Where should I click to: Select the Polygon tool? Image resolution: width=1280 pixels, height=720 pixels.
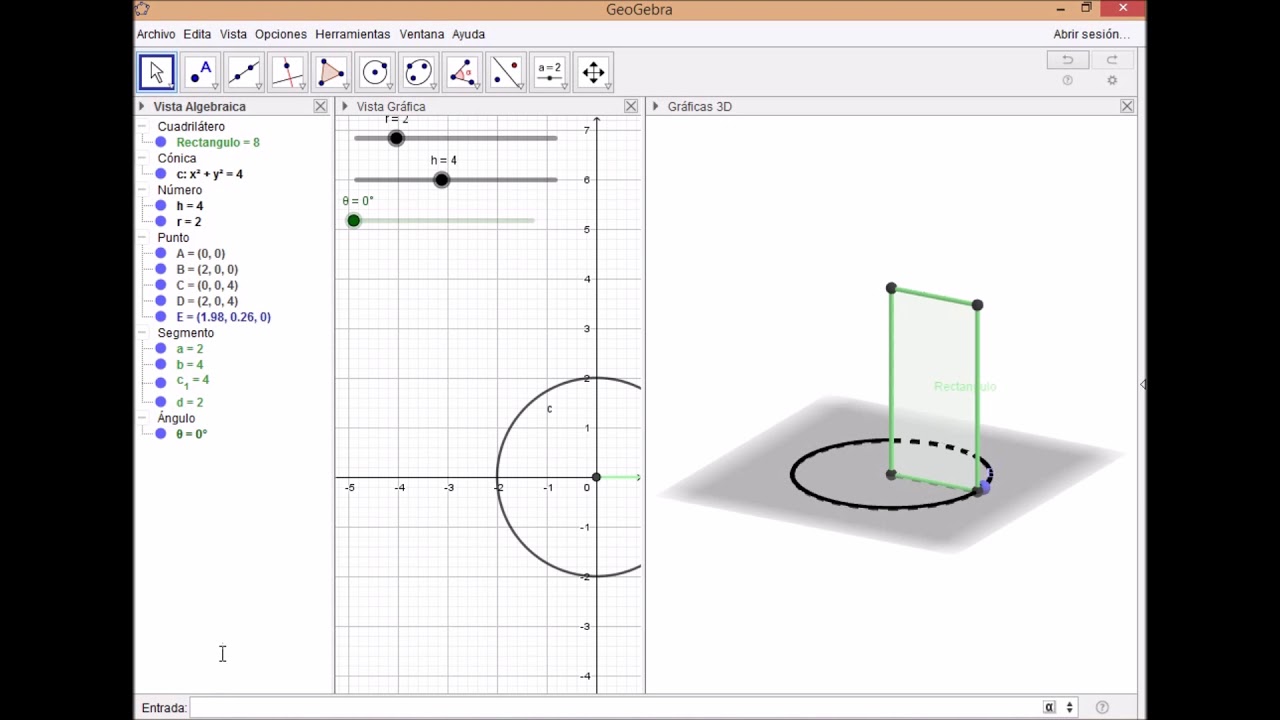coord(331,72)
